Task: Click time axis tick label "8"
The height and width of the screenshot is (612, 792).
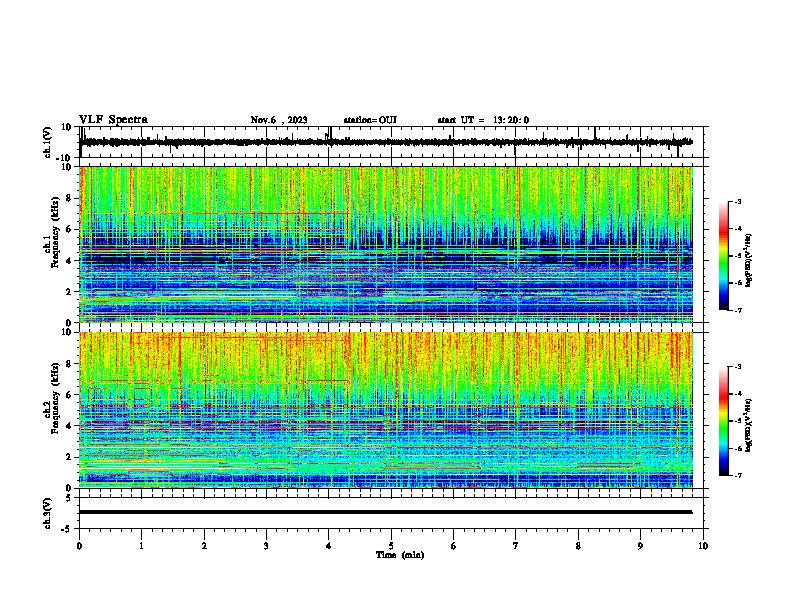Action: [578, 546]
